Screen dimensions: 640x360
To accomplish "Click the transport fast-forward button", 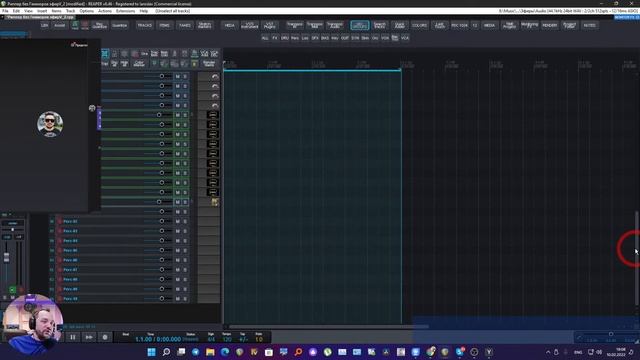I will (89, 337).
